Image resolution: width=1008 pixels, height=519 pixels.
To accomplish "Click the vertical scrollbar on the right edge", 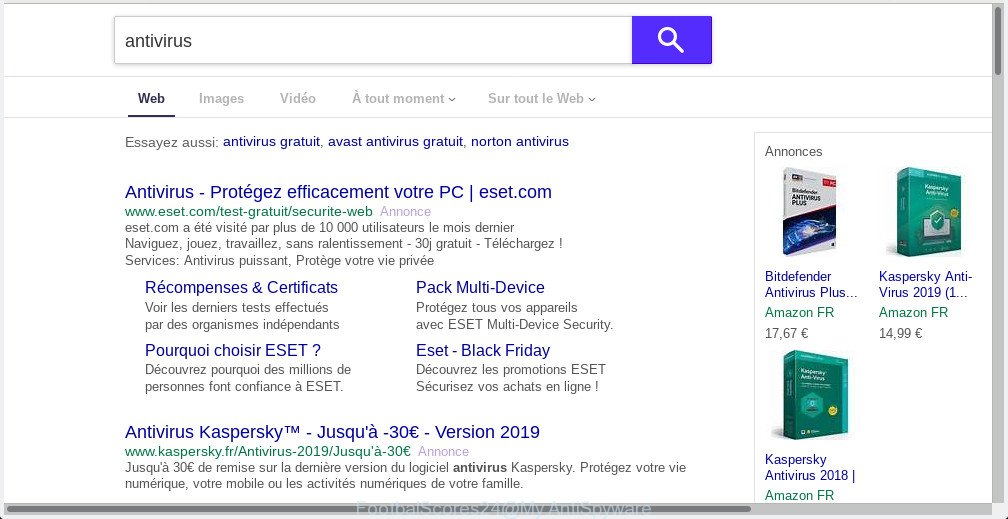I will [x=998, y=39].
